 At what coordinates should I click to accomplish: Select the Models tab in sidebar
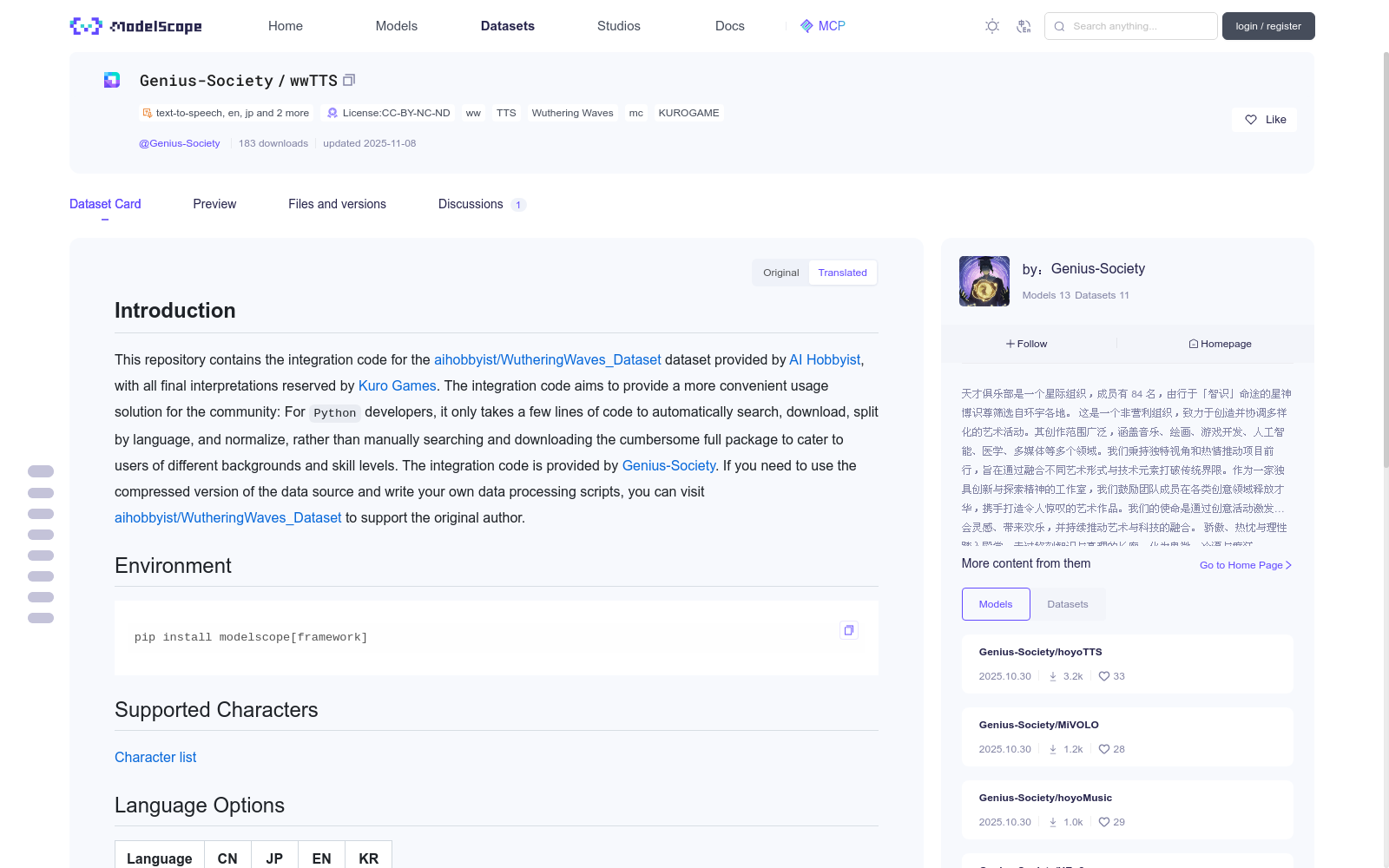(x=996, y=604)
